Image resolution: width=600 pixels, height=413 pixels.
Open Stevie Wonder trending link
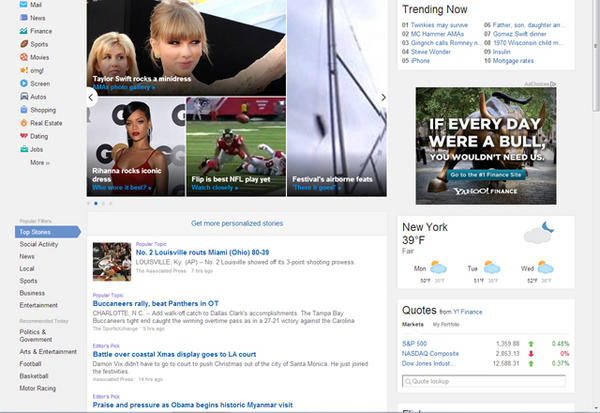pos(430,52)
